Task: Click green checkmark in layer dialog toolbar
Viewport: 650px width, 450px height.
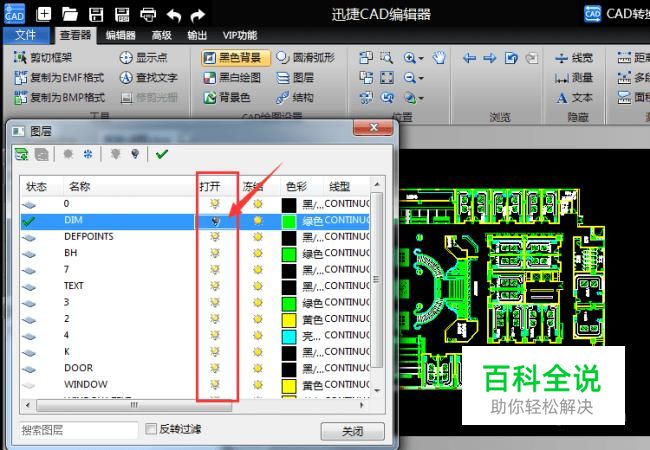Action: tap(162, 154)
